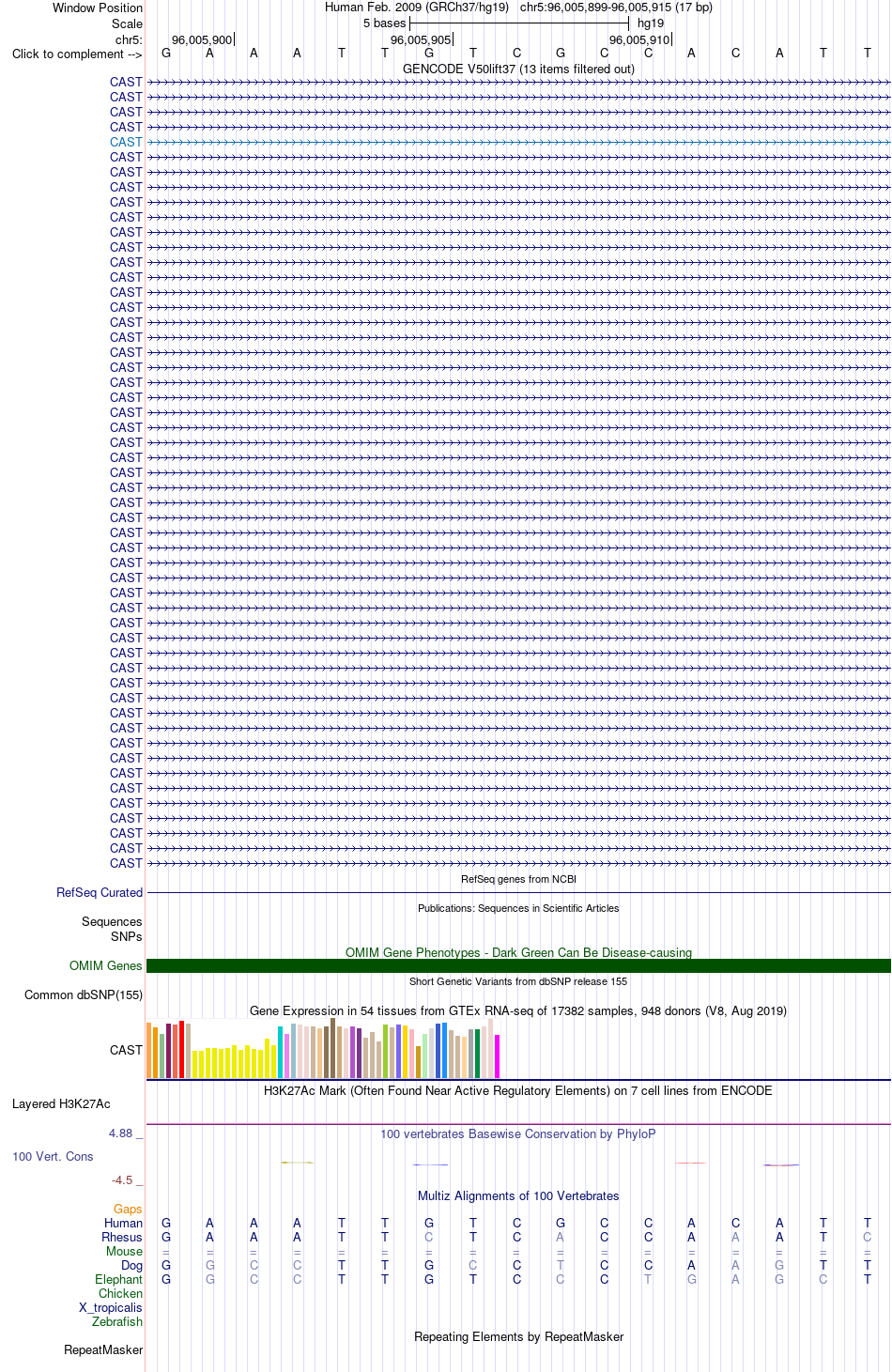Click the GTEx tissue expression bar chart
This screenshot has width=892, height=1372.
pos(323,1048)
